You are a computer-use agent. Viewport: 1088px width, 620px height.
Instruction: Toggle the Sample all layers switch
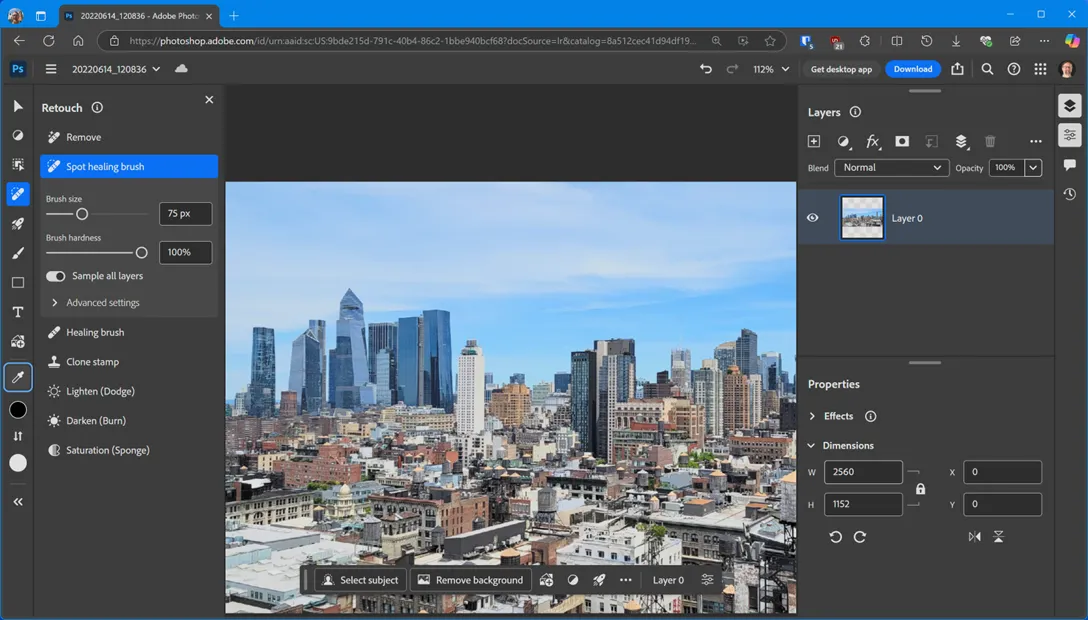(56, 276)
